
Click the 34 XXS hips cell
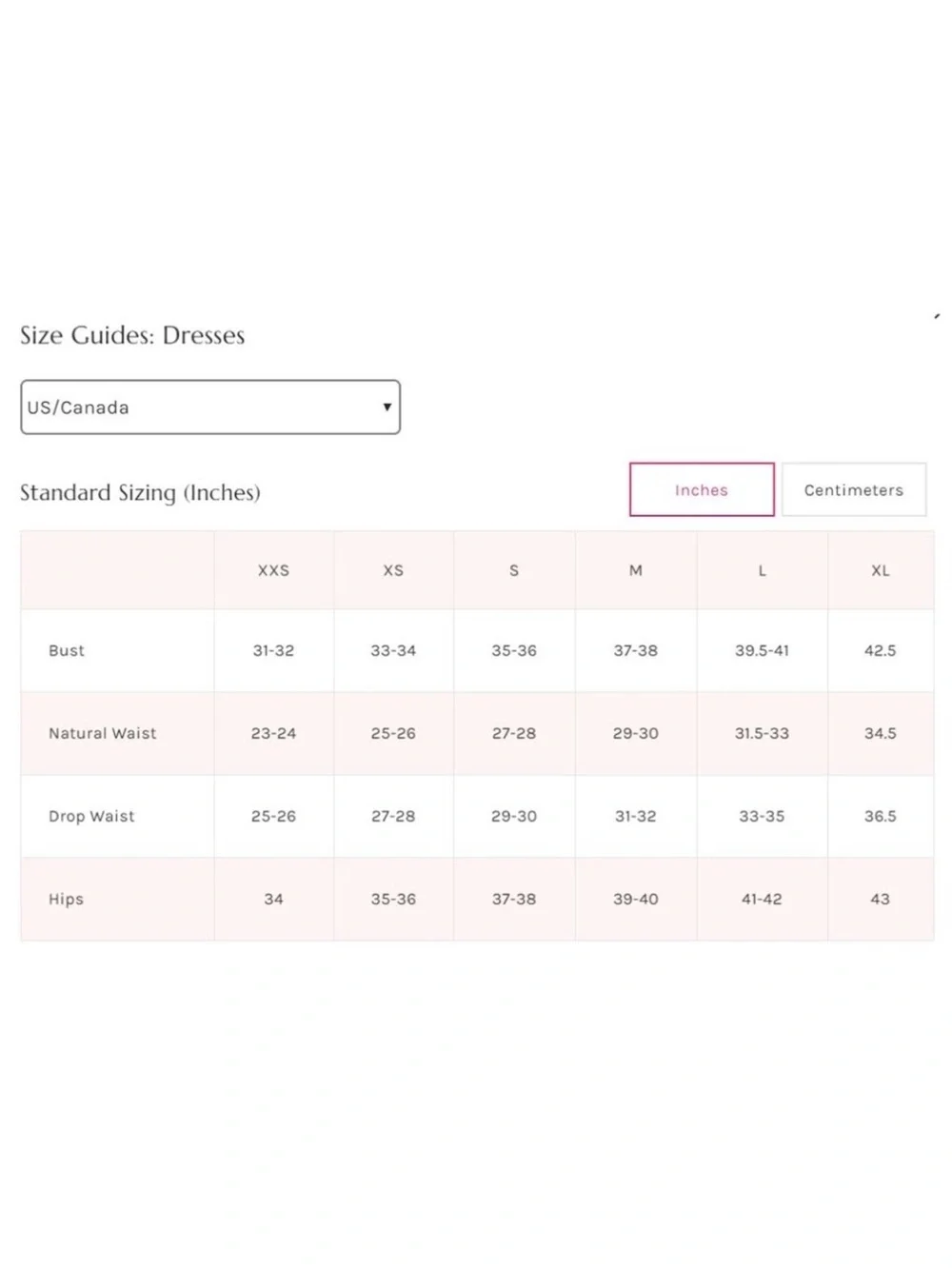273,900
